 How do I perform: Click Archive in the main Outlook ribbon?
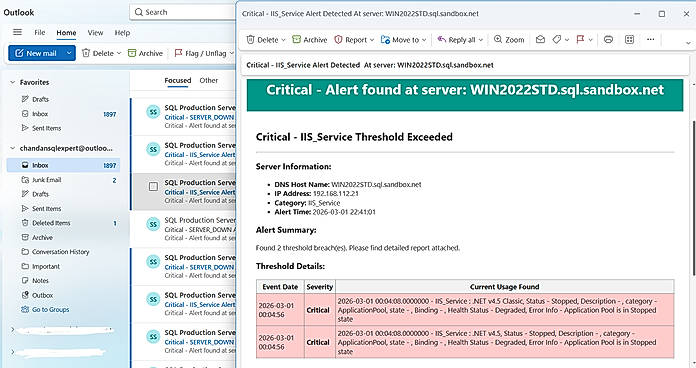point(145,53)
